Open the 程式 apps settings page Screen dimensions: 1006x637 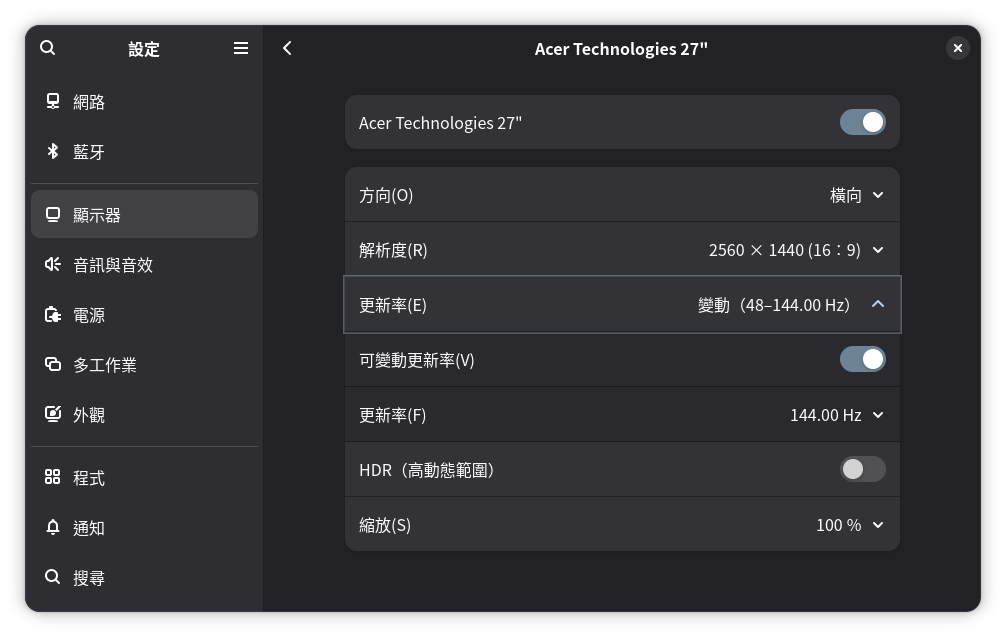(89, 478)
